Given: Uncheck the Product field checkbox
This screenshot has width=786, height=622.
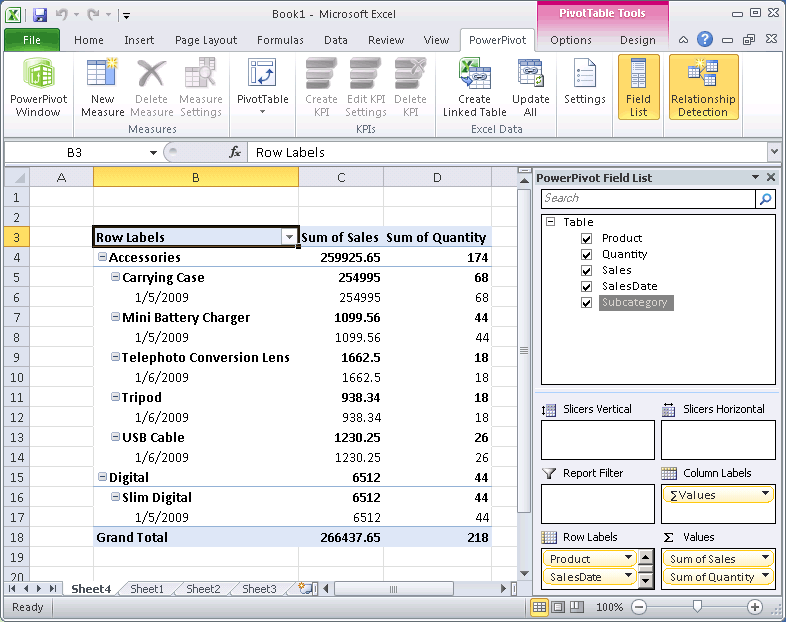Looking at the screenshot, I should 586,239.
